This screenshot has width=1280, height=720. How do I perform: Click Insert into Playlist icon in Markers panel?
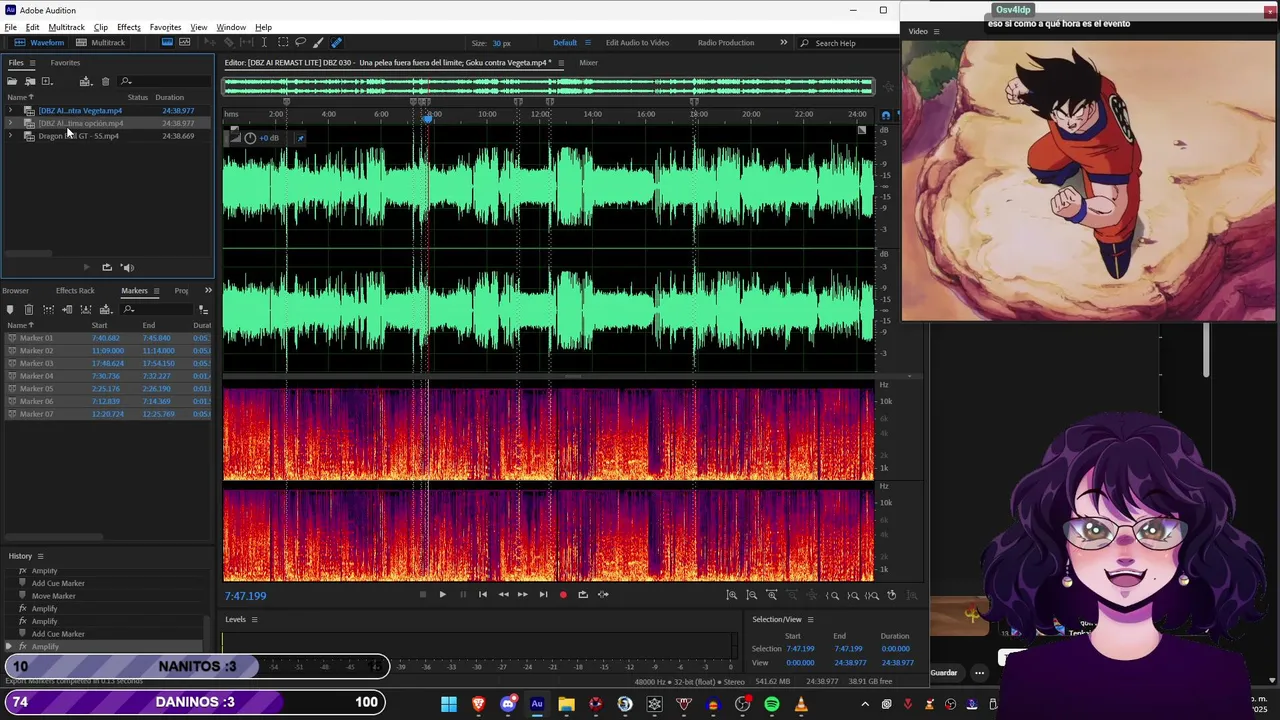point(67,310)
